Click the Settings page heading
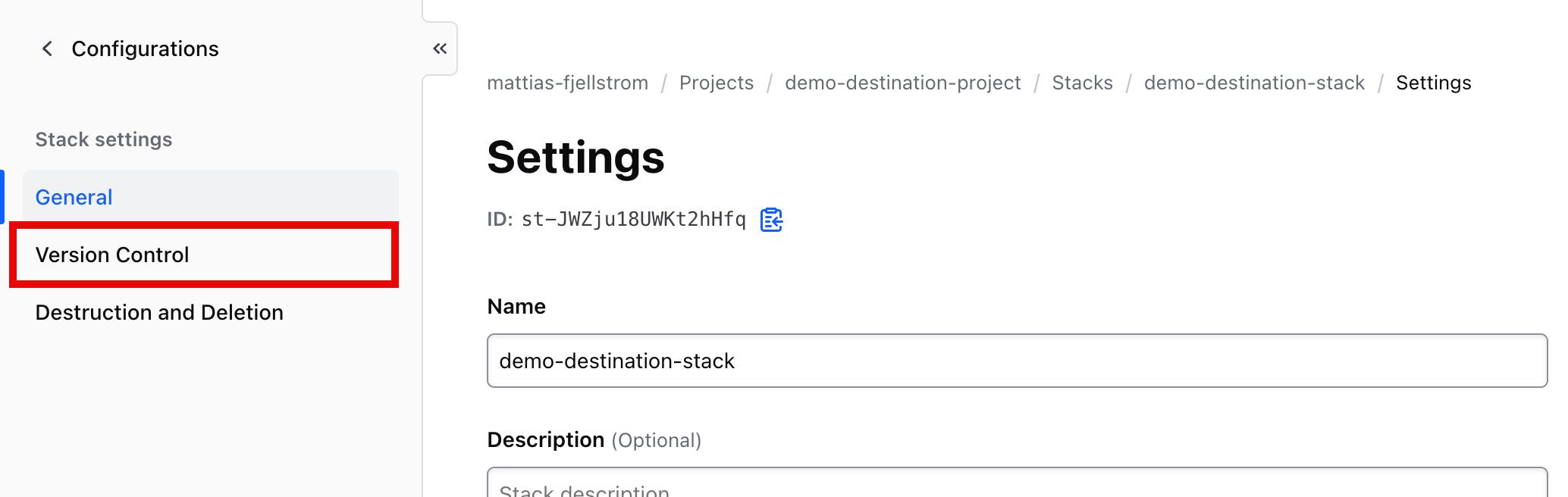The width and height of the screenshot is (1568, 497). click(576, 158)
